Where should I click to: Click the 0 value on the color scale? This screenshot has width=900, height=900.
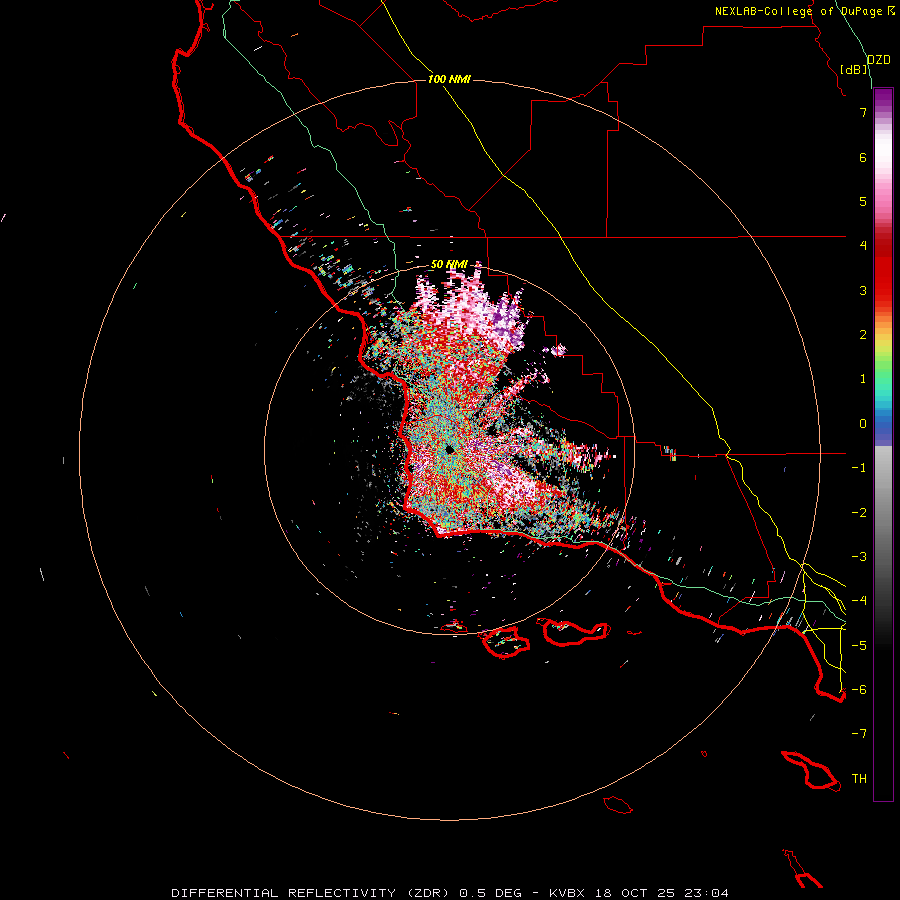(863, 424)
